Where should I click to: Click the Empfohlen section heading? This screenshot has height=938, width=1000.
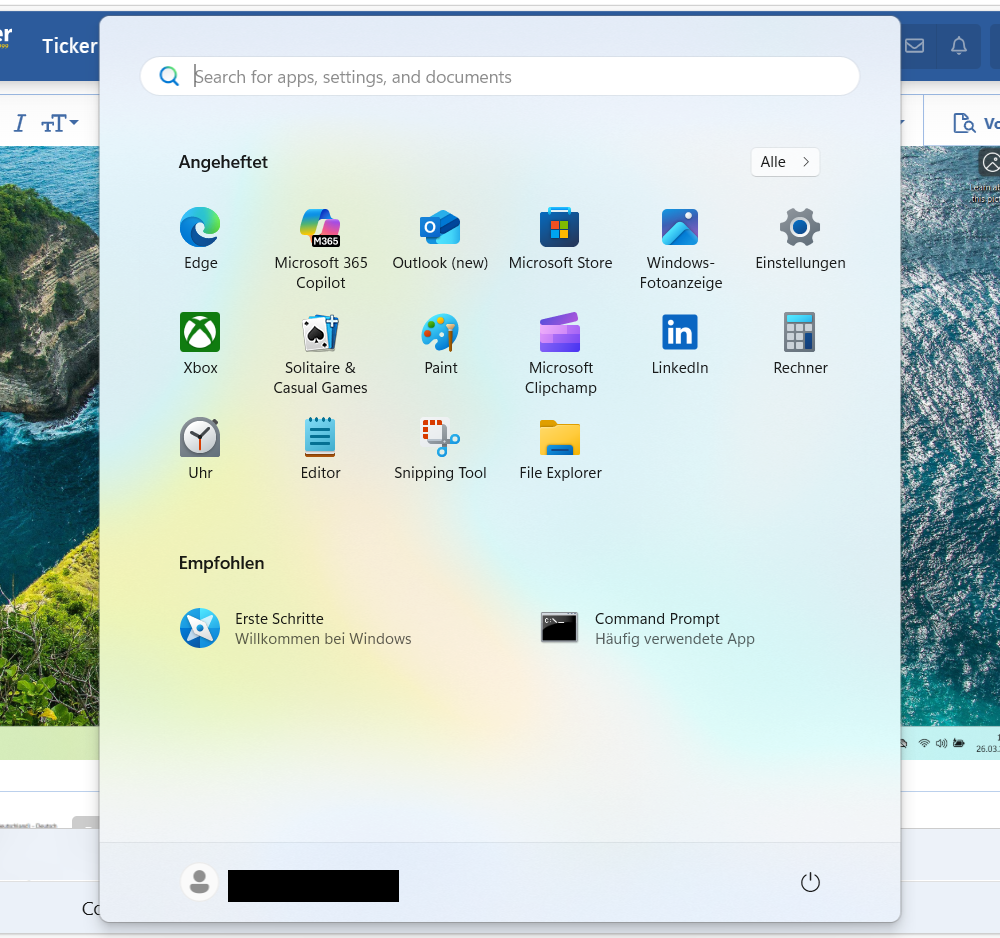(x=221, y=563)
